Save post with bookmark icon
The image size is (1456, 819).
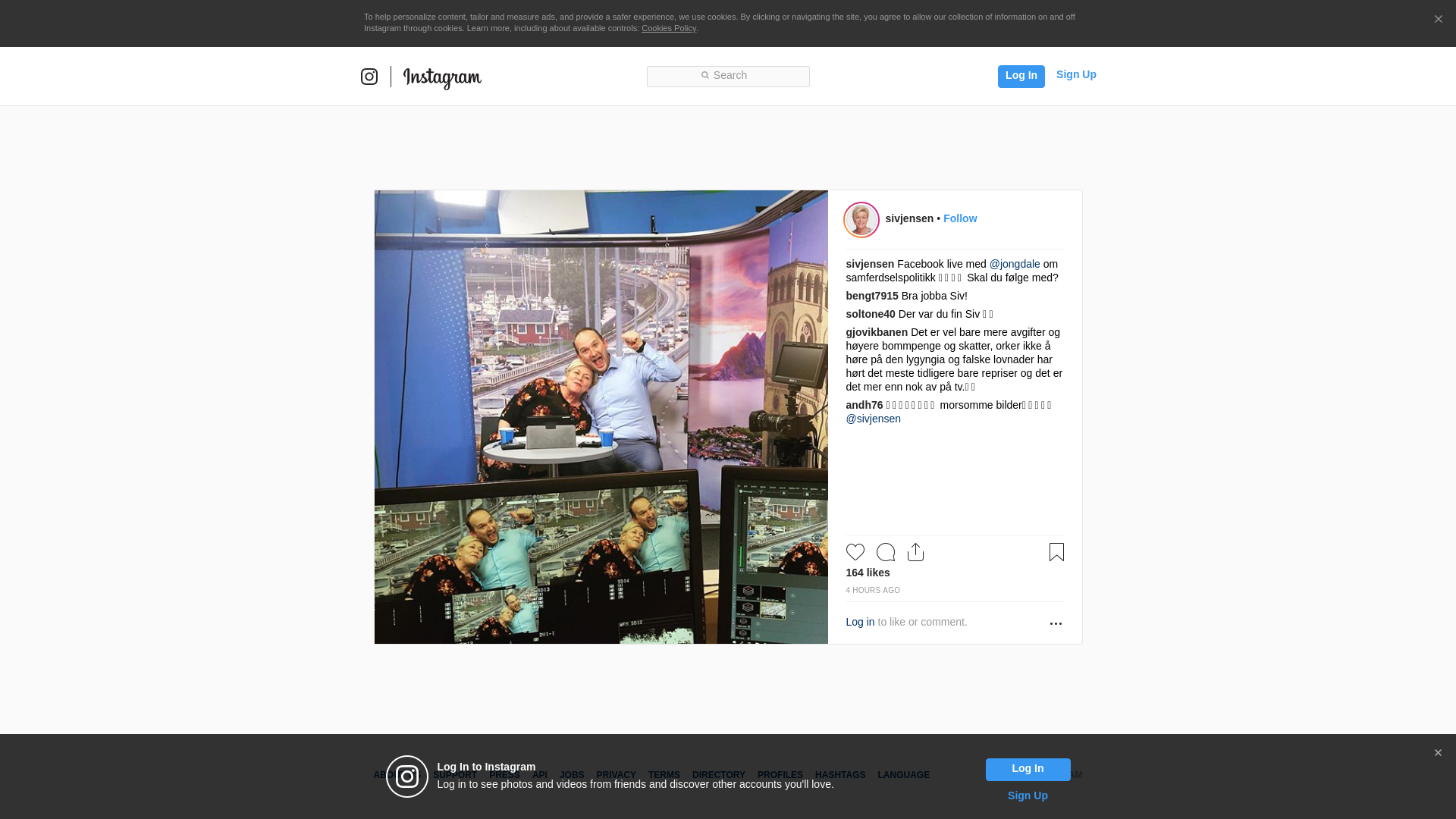click(1056, 552)
